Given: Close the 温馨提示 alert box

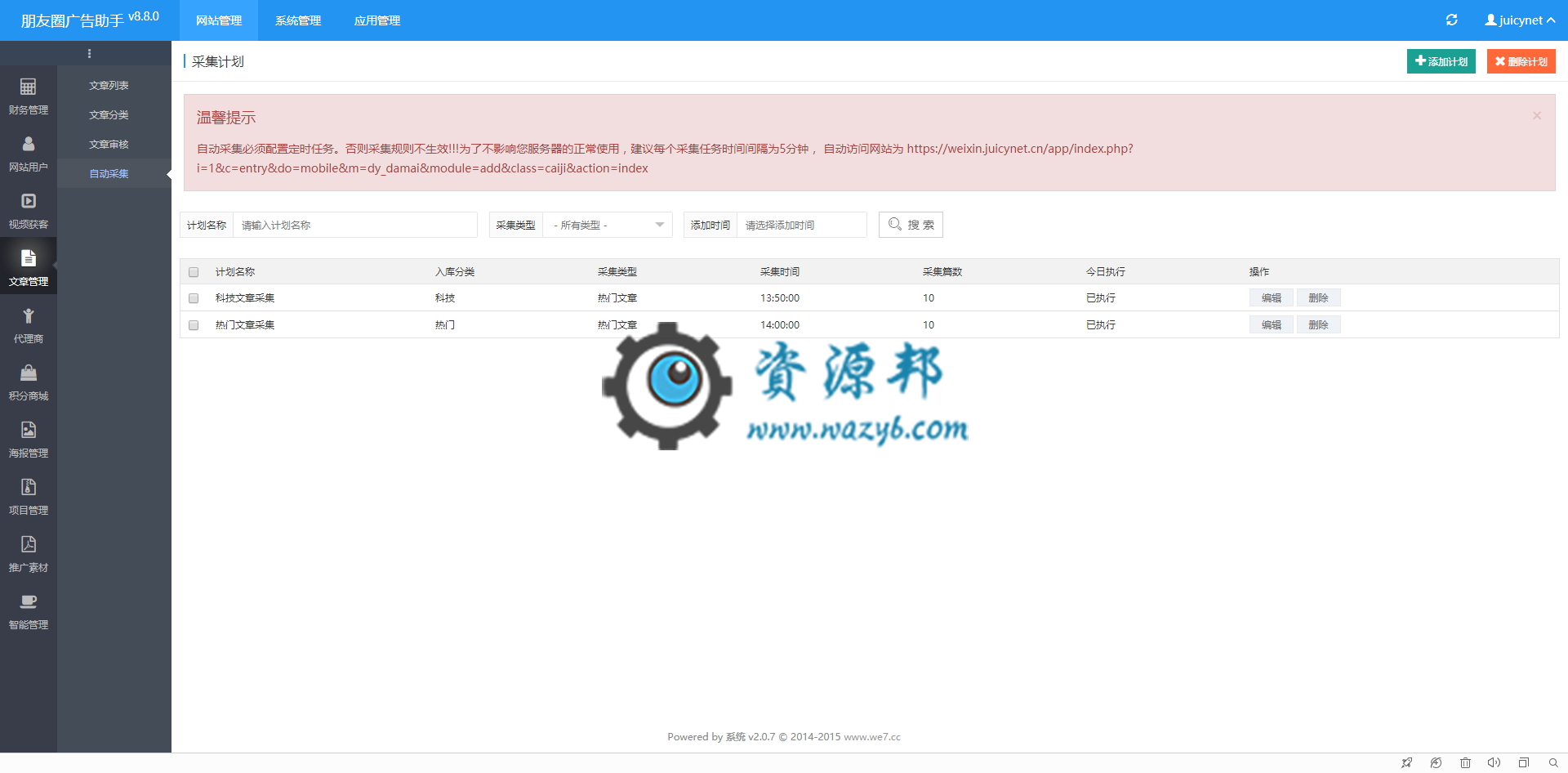Looking at the screenshot, I should click(x=1537, y=116).
